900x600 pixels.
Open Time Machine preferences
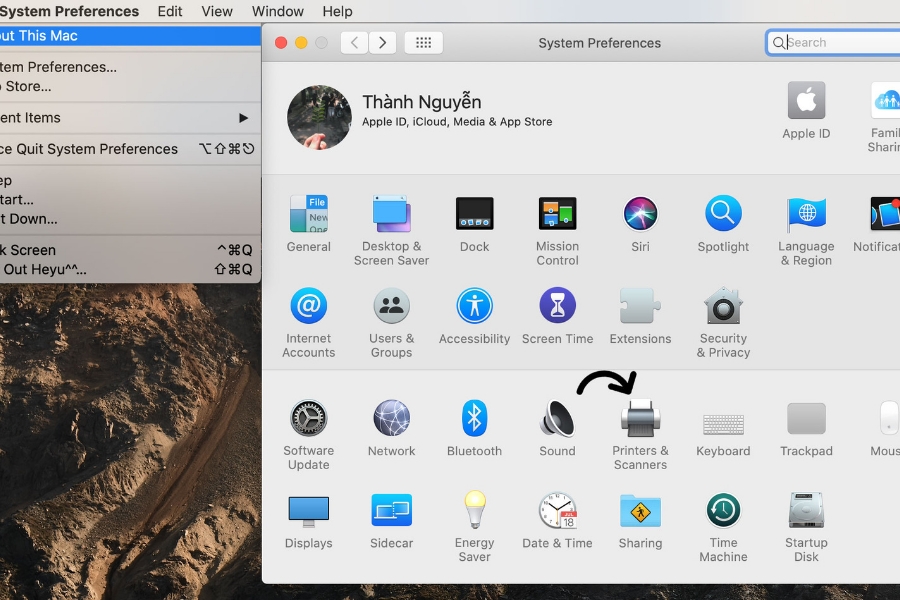tap(723, 512)
